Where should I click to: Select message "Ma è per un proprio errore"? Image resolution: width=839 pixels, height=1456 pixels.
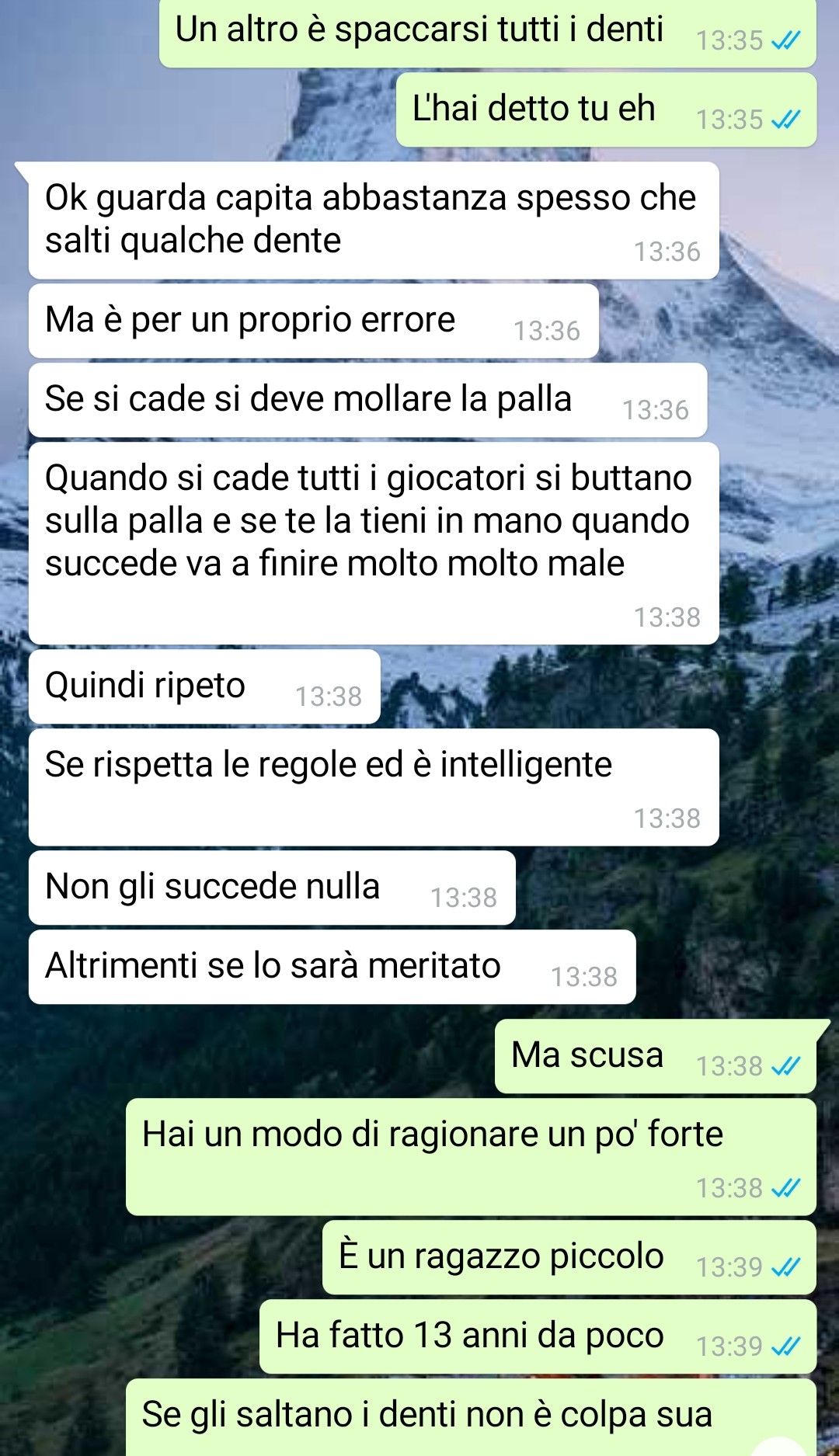click(x=314, y=321)
